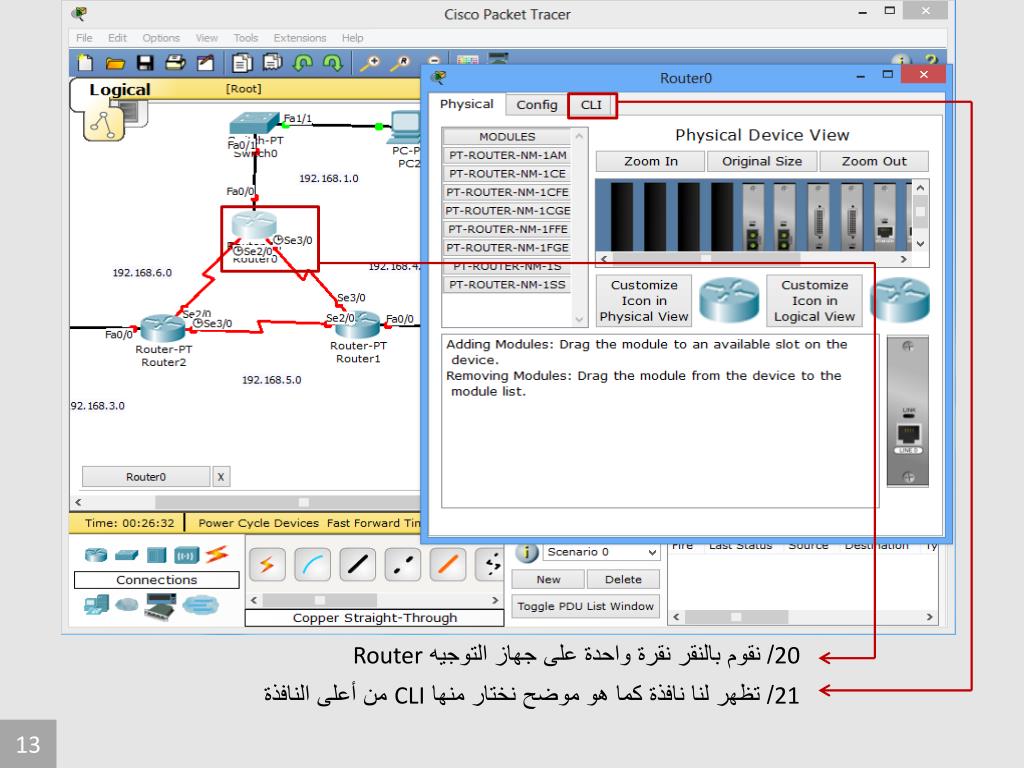This screenshot has height=768, width=1024.
Task: Open the Help menu
Action: [x=352, y=38]
